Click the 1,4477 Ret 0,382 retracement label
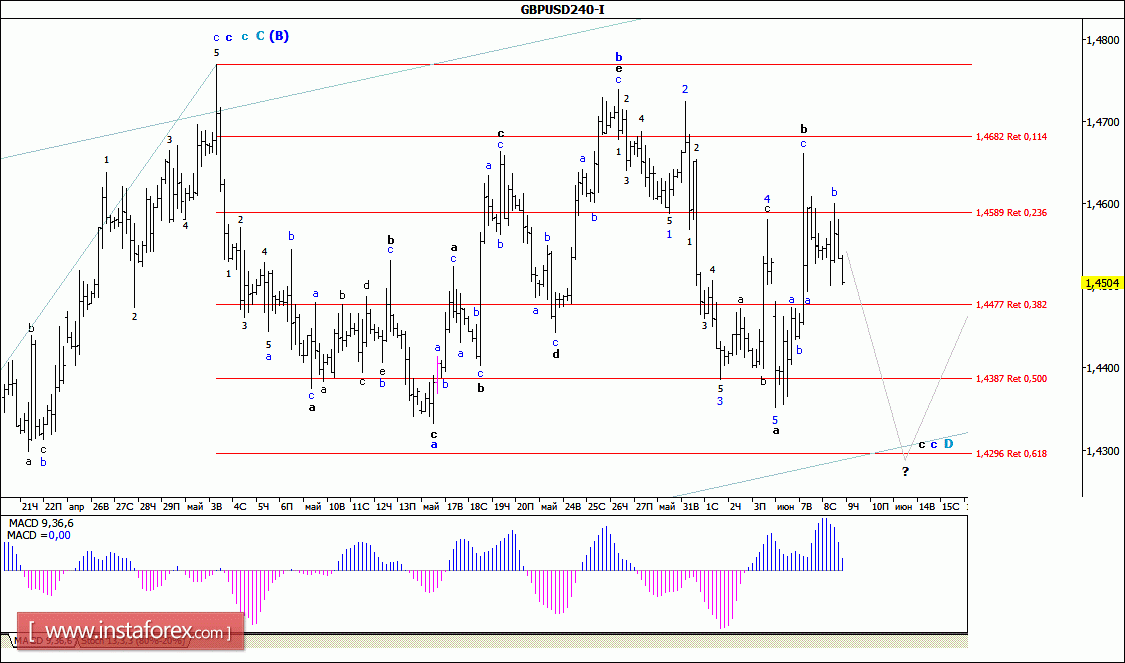 click(x=1010, y=304)
